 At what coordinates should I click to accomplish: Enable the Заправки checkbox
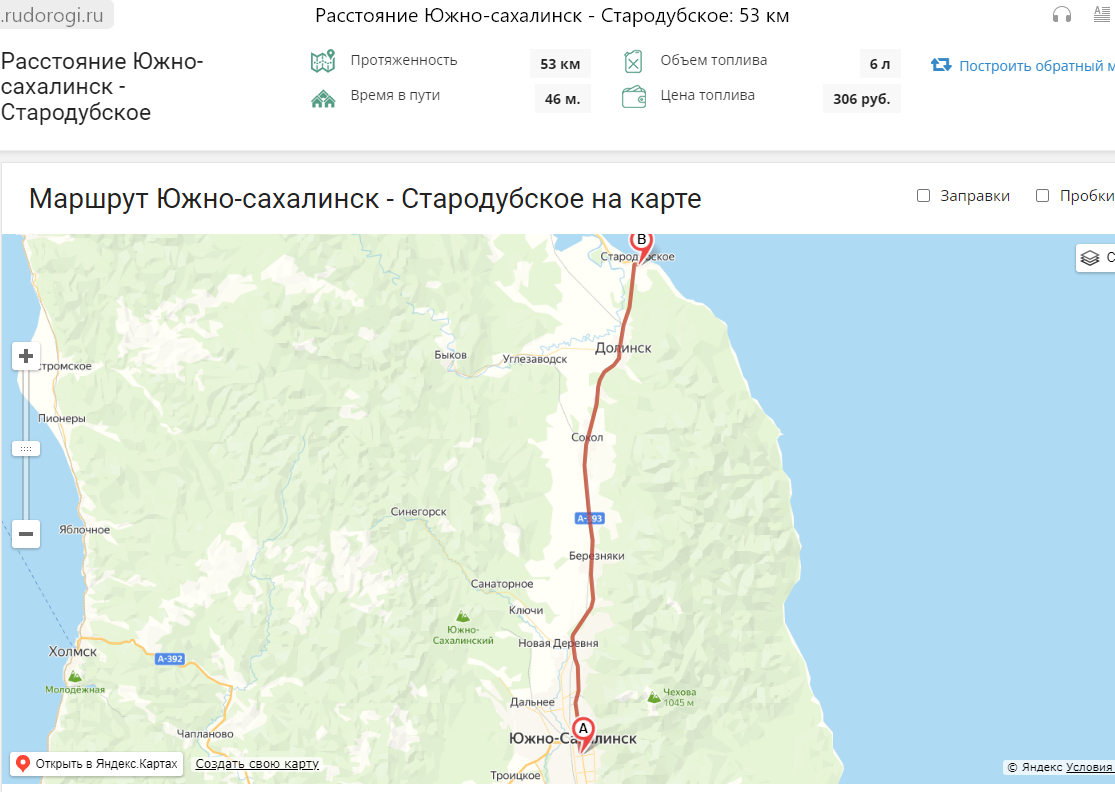click(x=923, y=196)
